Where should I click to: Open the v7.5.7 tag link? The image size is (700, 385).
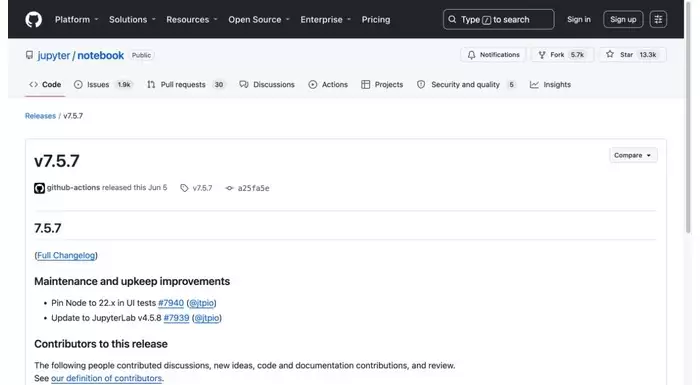point(202,188)
